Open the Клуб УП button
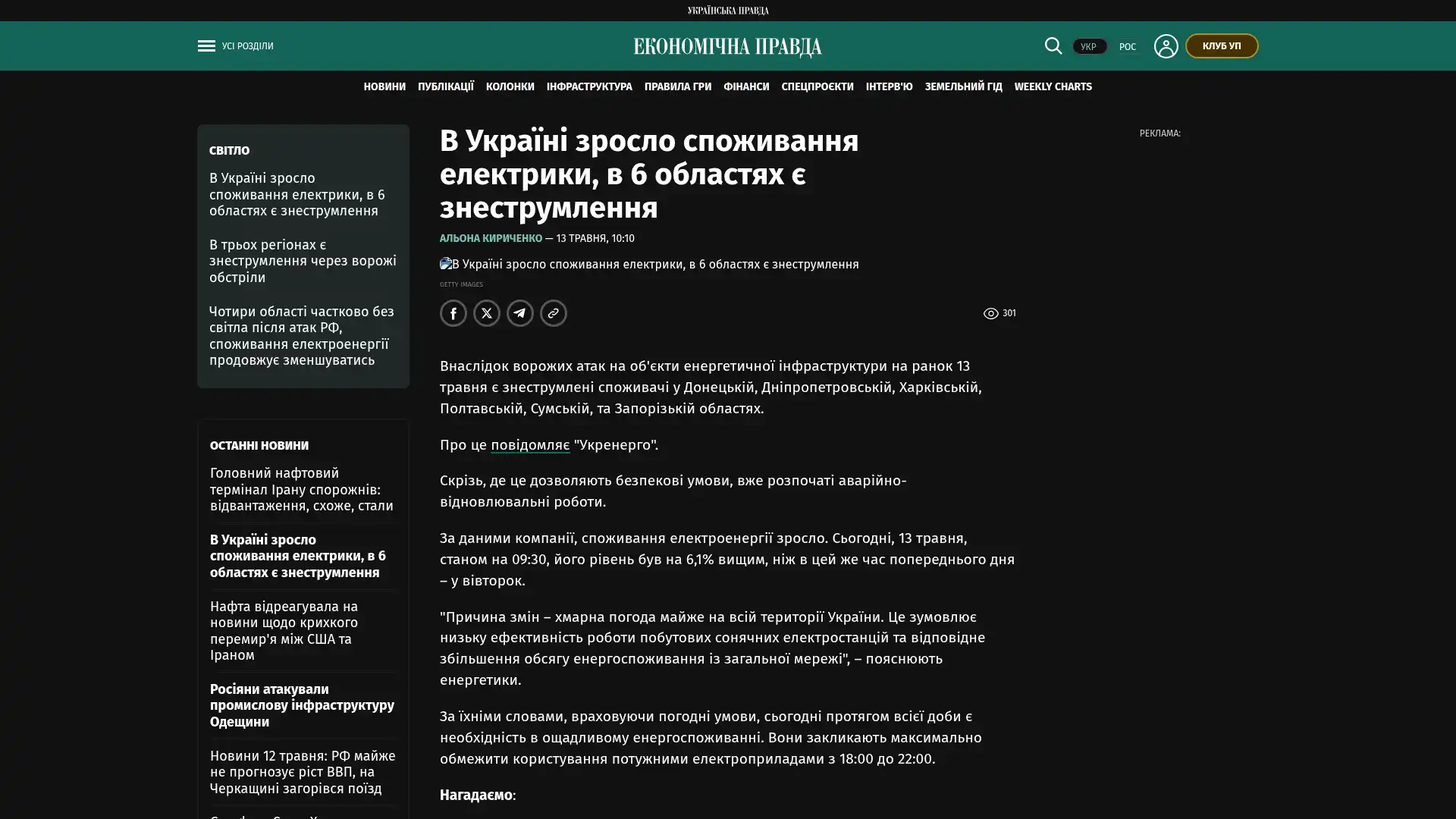The height and width of the screenshot is (819, 1456). point(1222,45)
